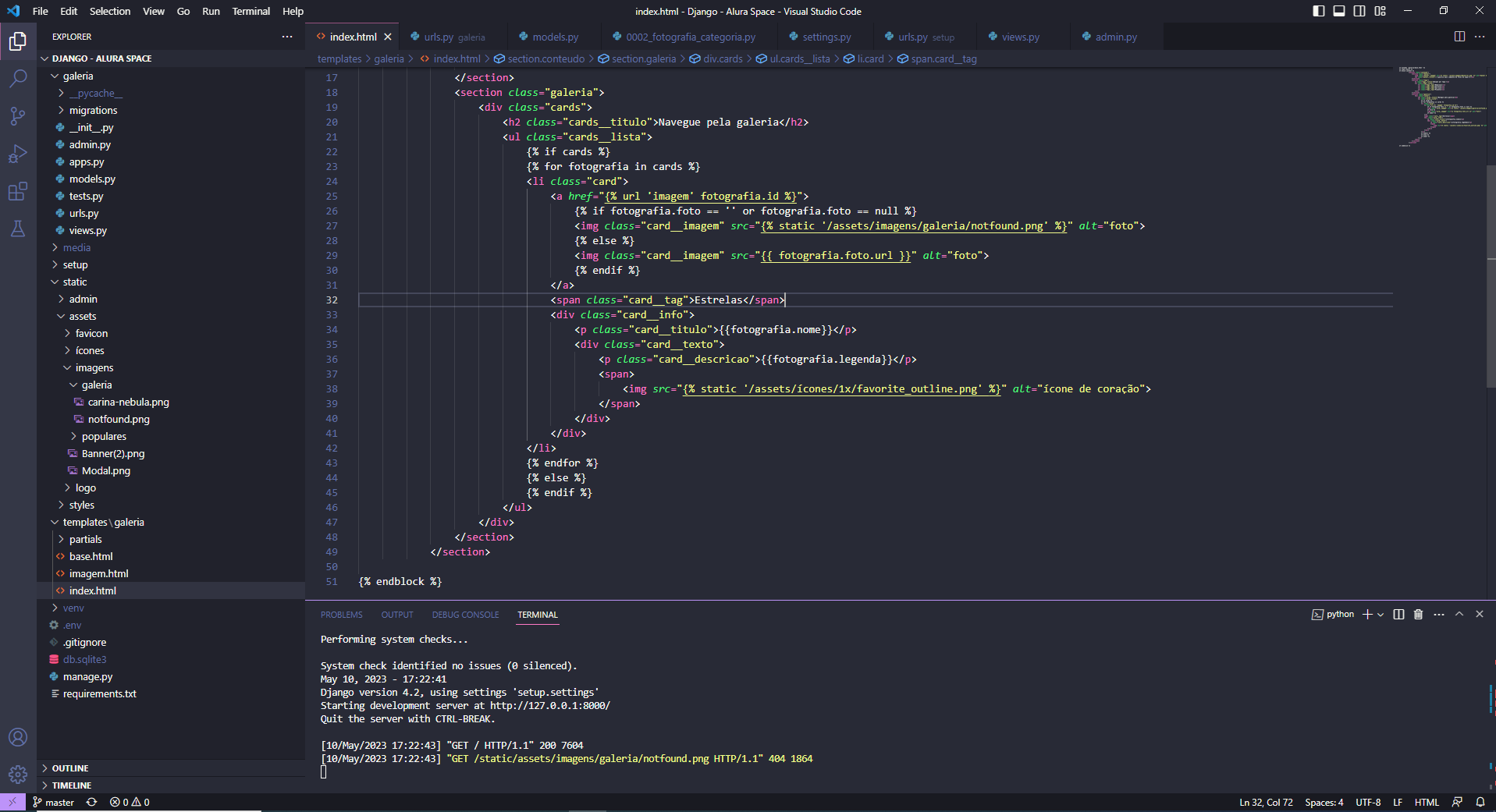Expand the TIMELINE section
The image size is (1496, 812).
point(171,785)
